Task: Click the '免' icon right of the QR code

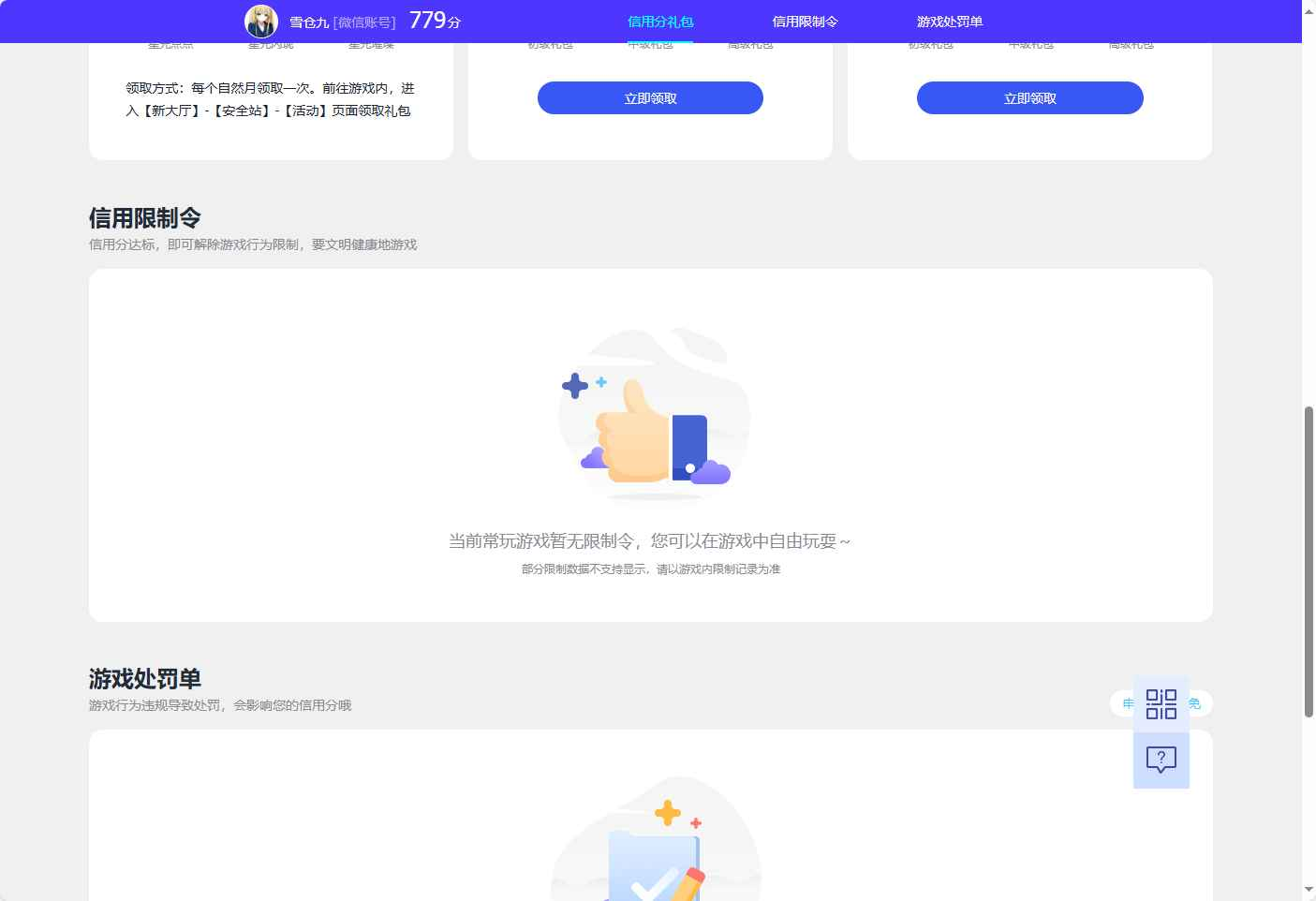Action: click(1195, 703)
